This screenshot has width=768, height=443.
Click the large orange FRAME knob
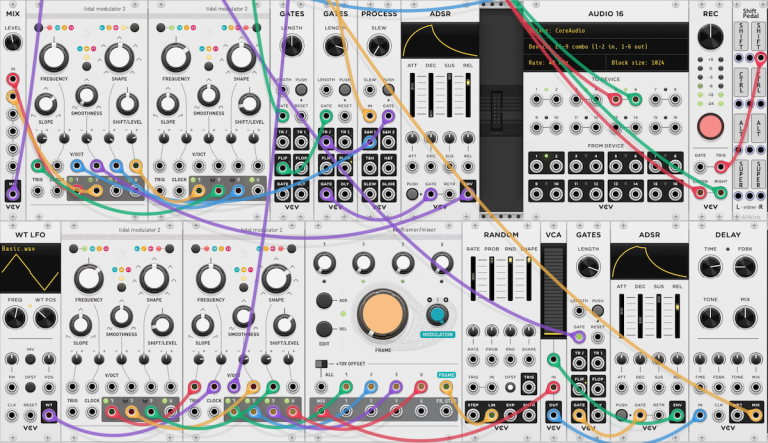[383, 315]
